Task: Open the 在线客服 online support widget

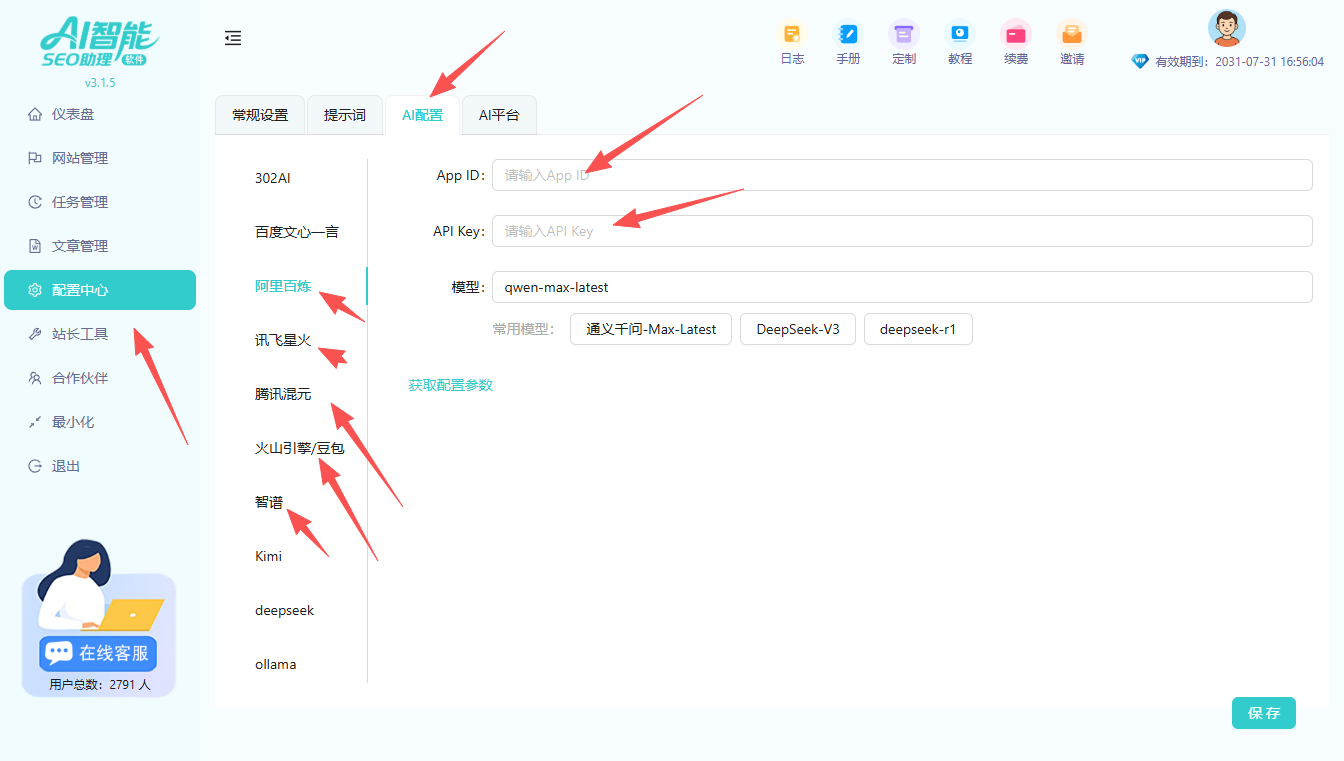Action: click(98, 653)
